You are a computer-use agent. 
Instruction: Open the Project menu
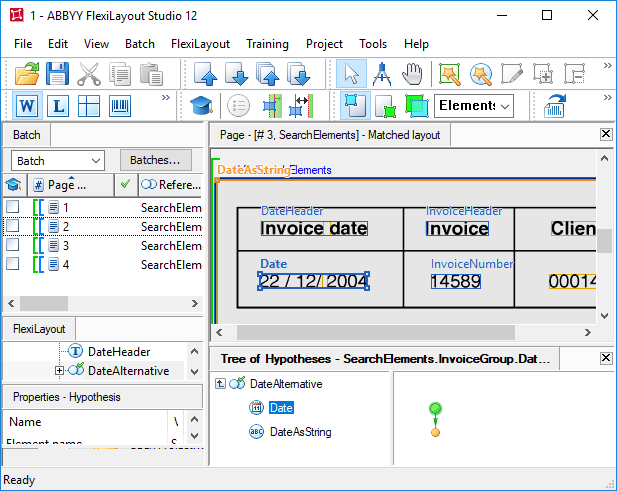(x=324, y=44)
